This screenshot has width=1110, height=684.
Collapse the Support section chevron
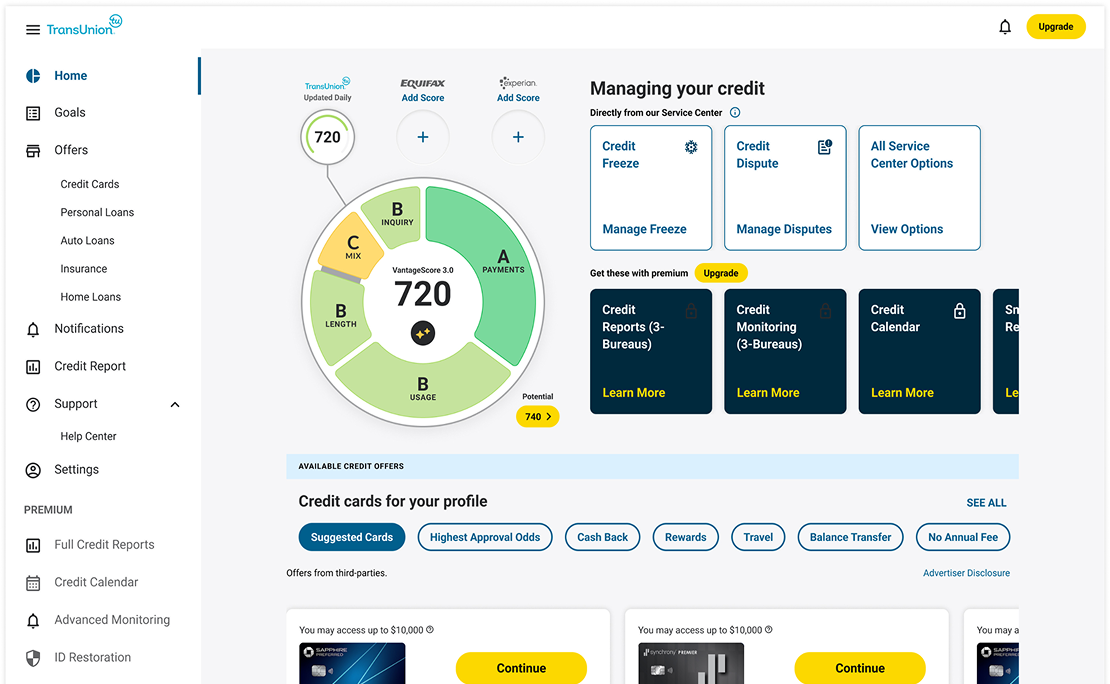(175, 404)
